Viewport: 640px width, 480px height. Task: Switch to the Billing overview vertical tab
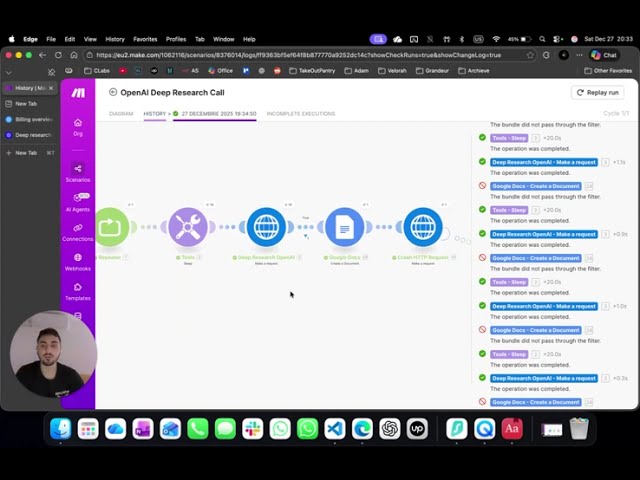tap(29, 119)
